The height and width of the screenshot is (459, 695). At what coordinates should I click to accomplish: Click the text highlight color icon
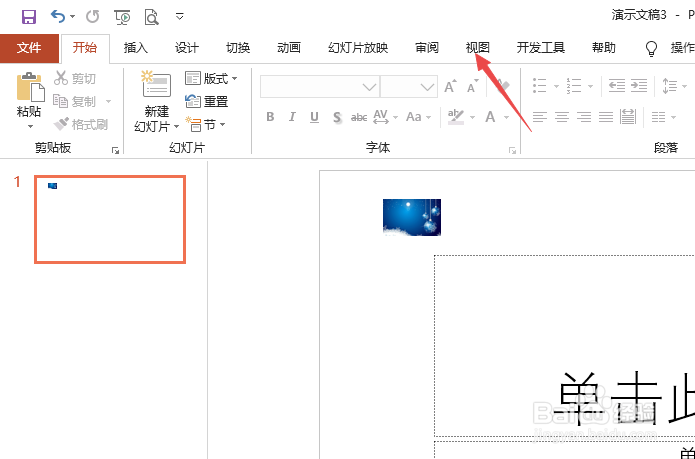[456, 117]
